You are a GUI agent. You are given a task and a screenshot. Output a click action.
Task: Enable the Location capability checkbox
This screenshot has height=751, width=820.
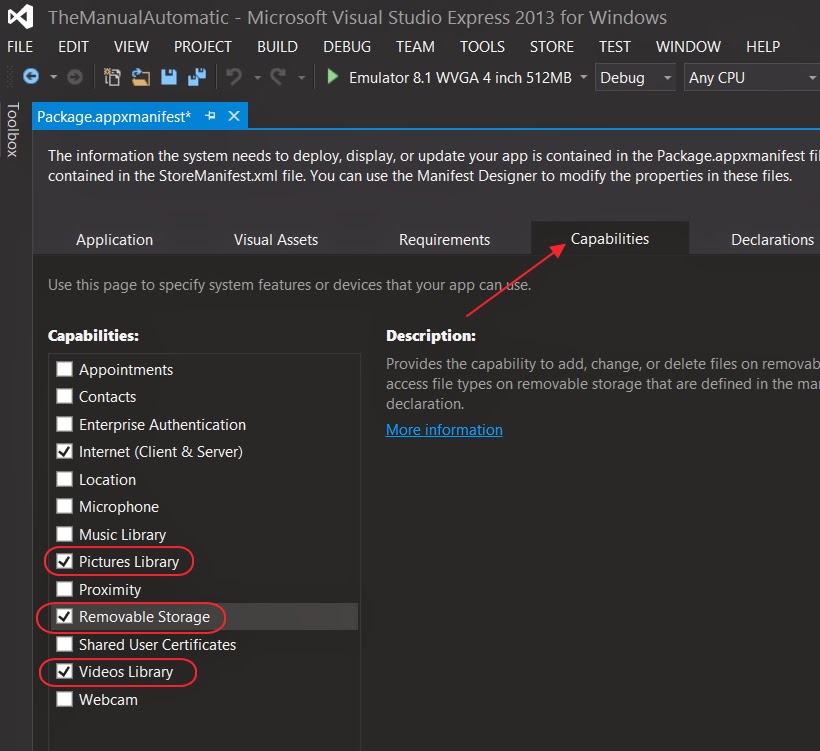click(64, 479)
